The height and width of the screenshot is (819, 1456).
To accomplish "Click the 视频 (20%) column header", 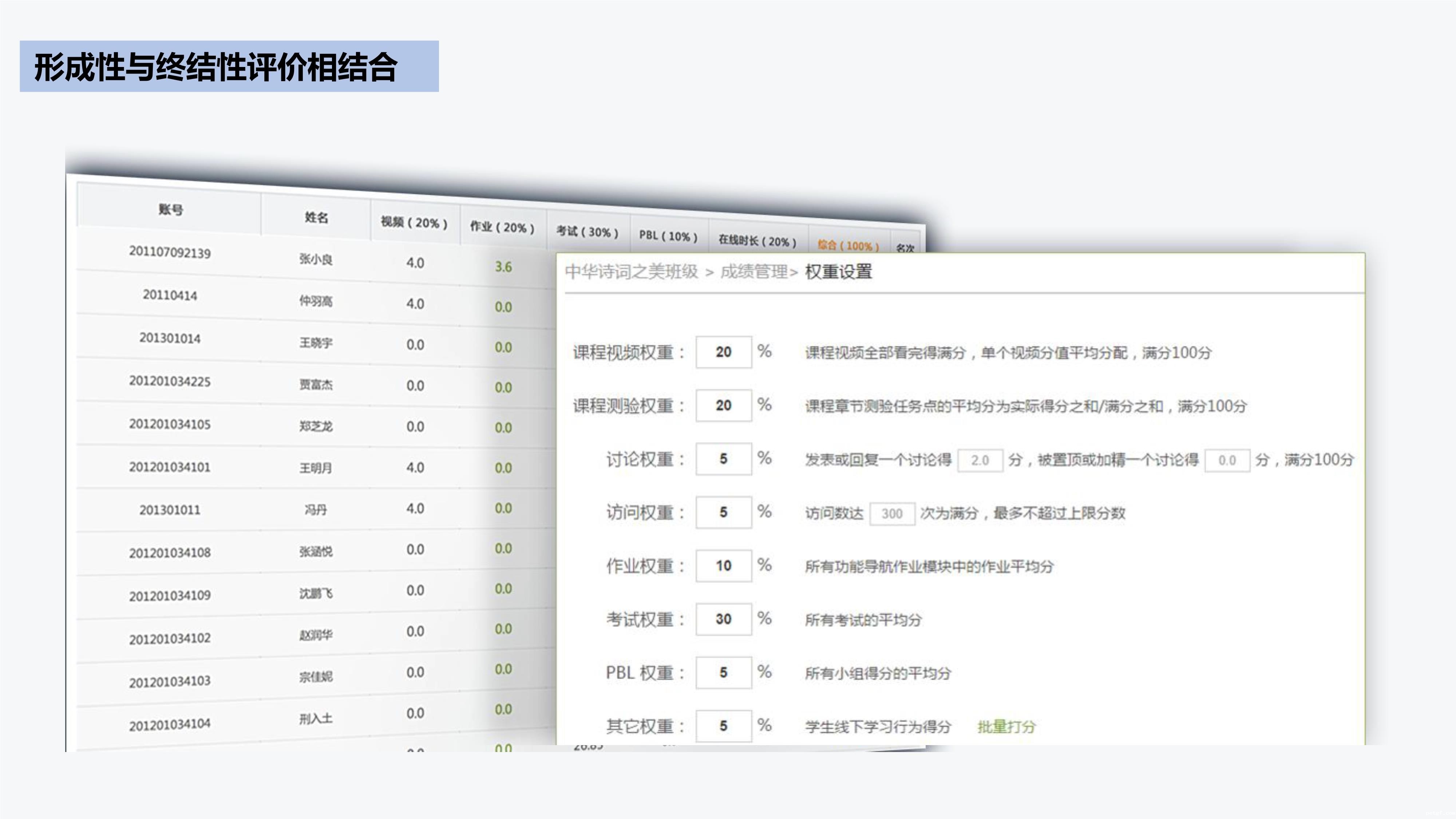I will coord(414,223).
